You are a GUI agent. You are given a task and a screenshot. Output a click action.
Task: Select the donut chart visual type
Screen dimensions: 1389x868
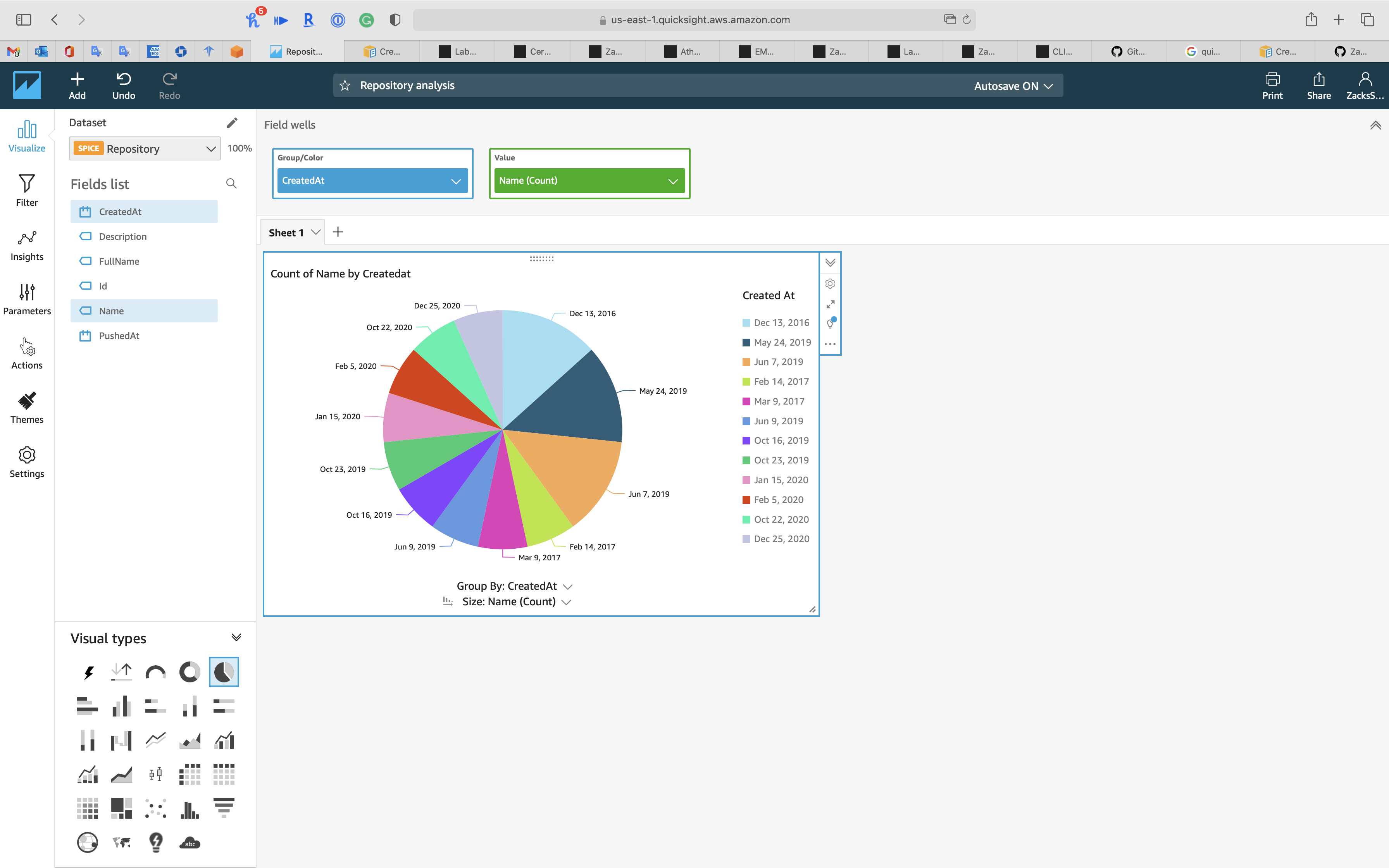pos(190,672)
